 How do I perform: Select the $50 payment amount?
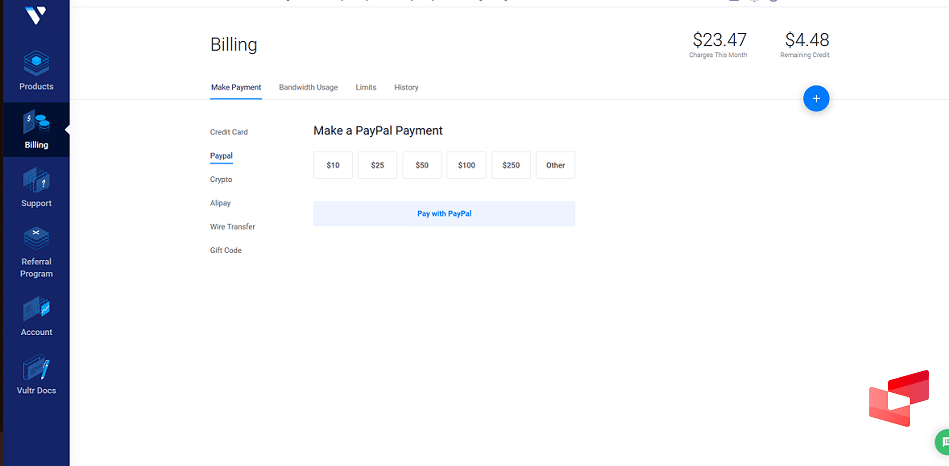click(422, 165)
